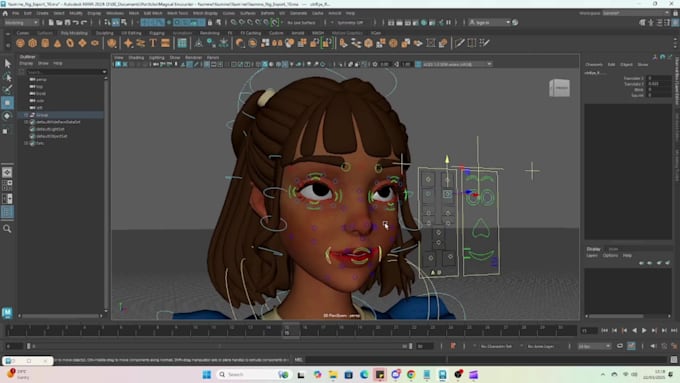
Task: Click the range slider right handle
Action: 410,346
